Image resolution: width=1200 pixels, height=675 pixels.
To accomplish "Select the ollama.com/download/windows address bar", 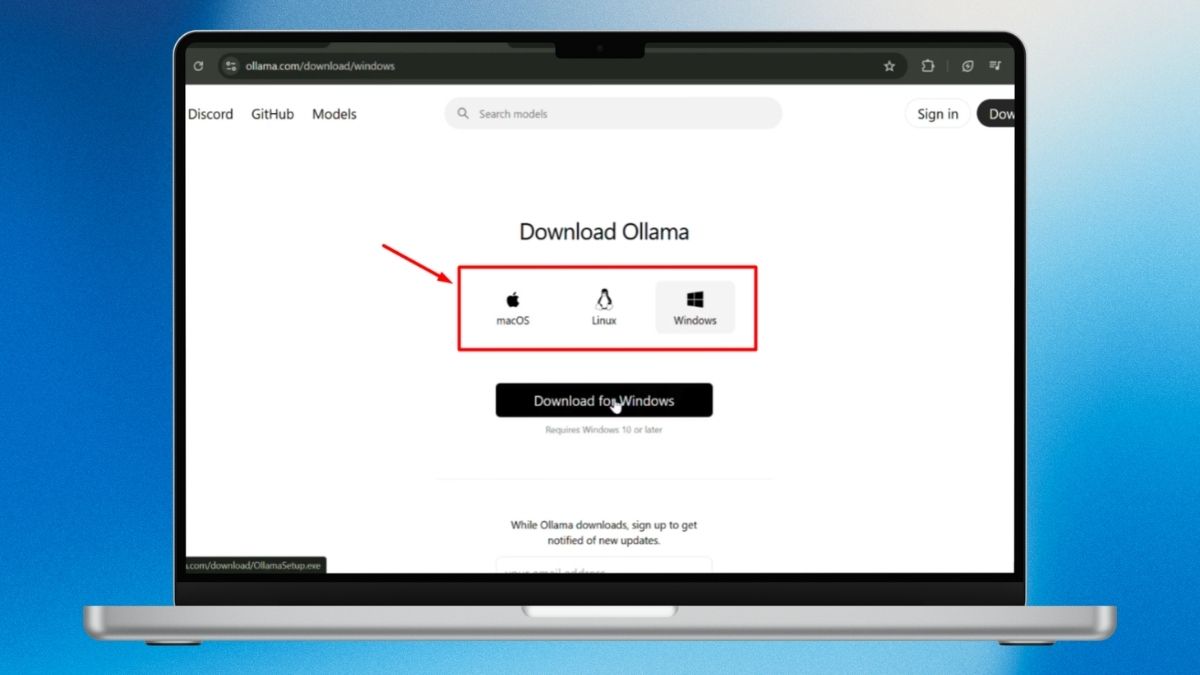I will click(x=562, y=66).
